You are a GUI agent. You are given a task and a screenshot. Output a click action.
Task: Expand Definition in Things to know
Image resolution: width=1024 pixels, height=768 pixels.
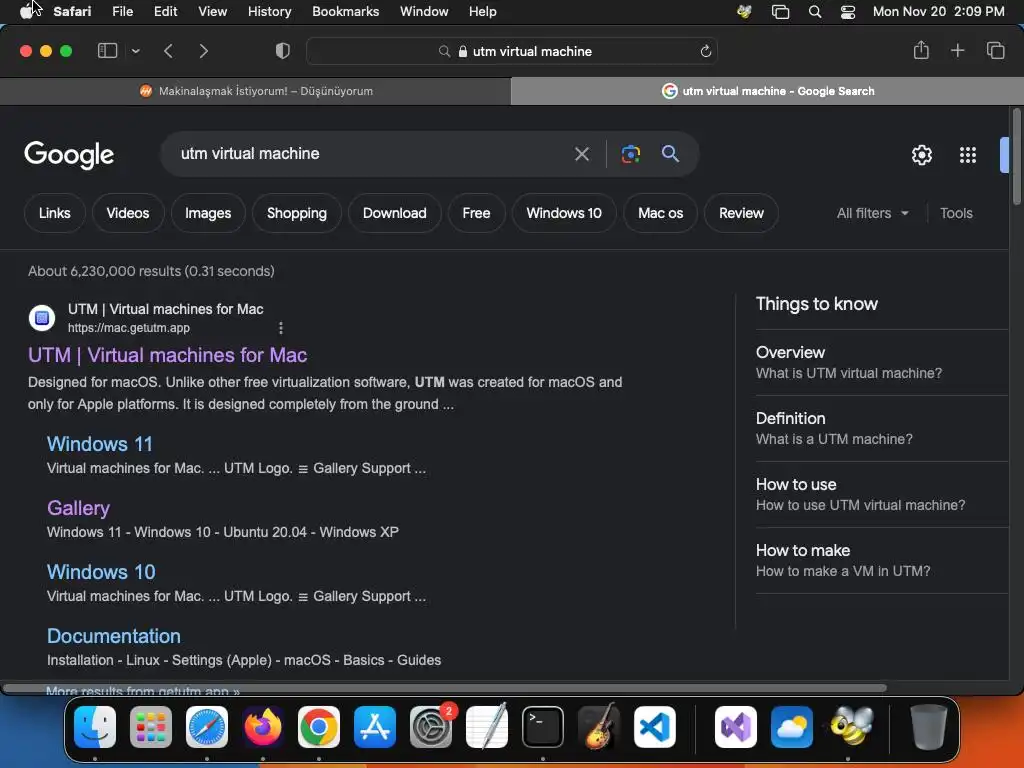coord(882,428)
